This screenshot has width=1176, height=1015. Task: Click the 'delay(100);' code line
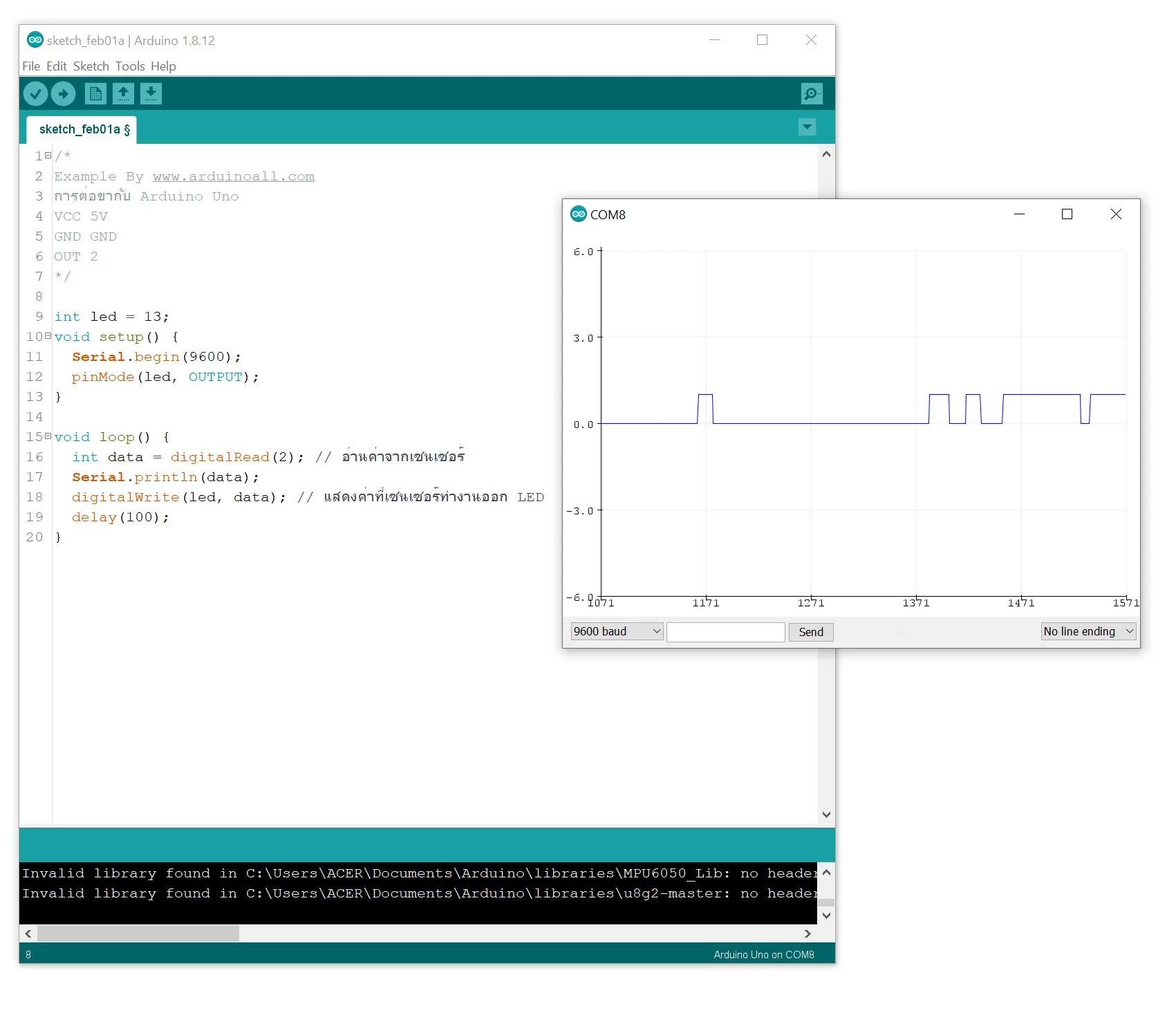click(121, 517)
